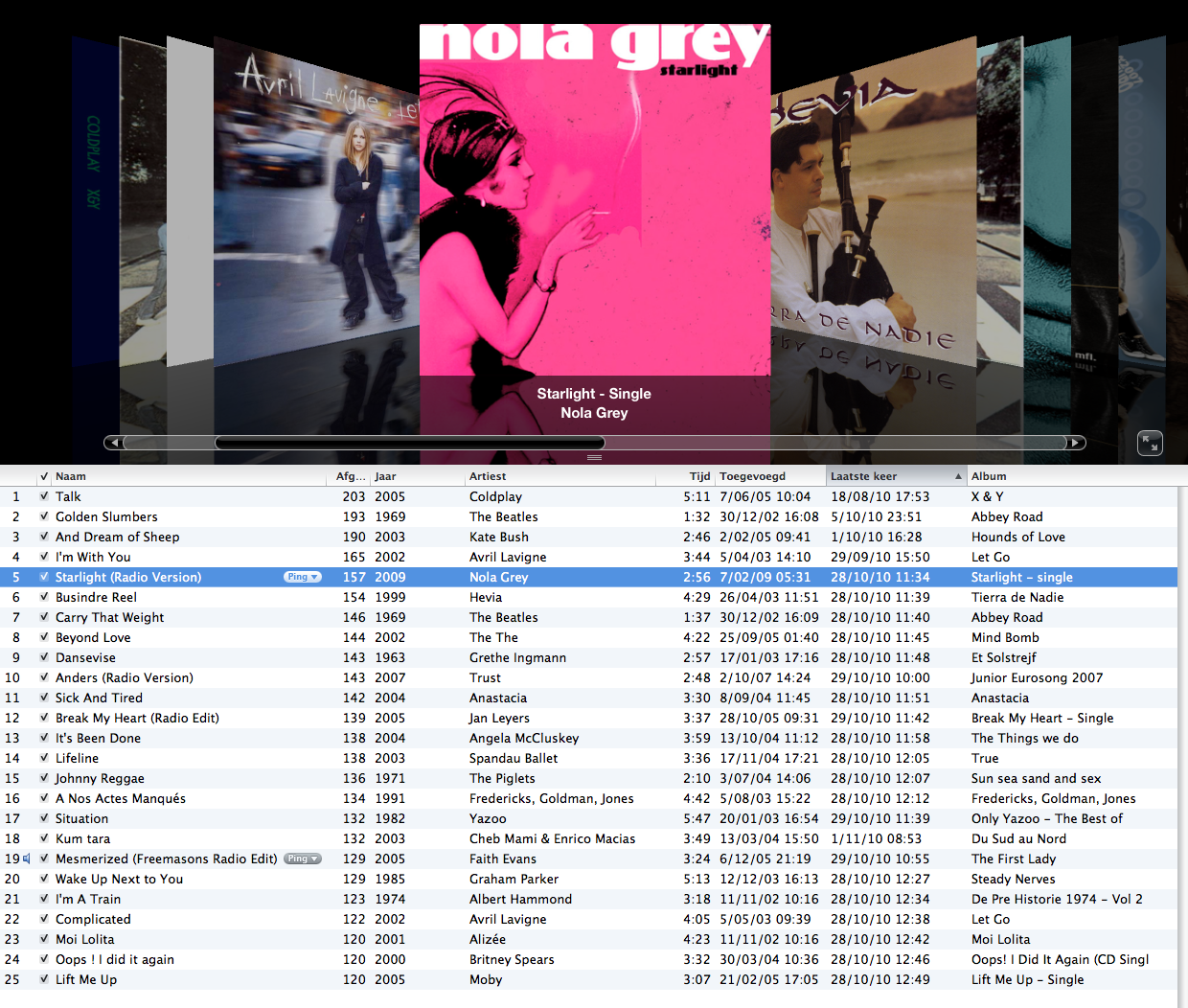The width and height of the screenshot is (1188, 1008).
Task: Click the resize handle below Cover Flow
Action: [594, 458]
